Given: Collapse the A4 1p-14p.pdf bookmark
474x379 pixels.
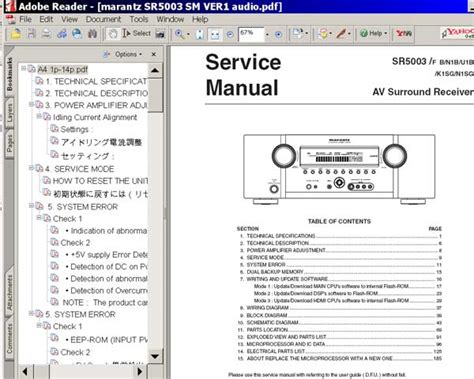Looking at the screenshot, I should click(23, 69).
